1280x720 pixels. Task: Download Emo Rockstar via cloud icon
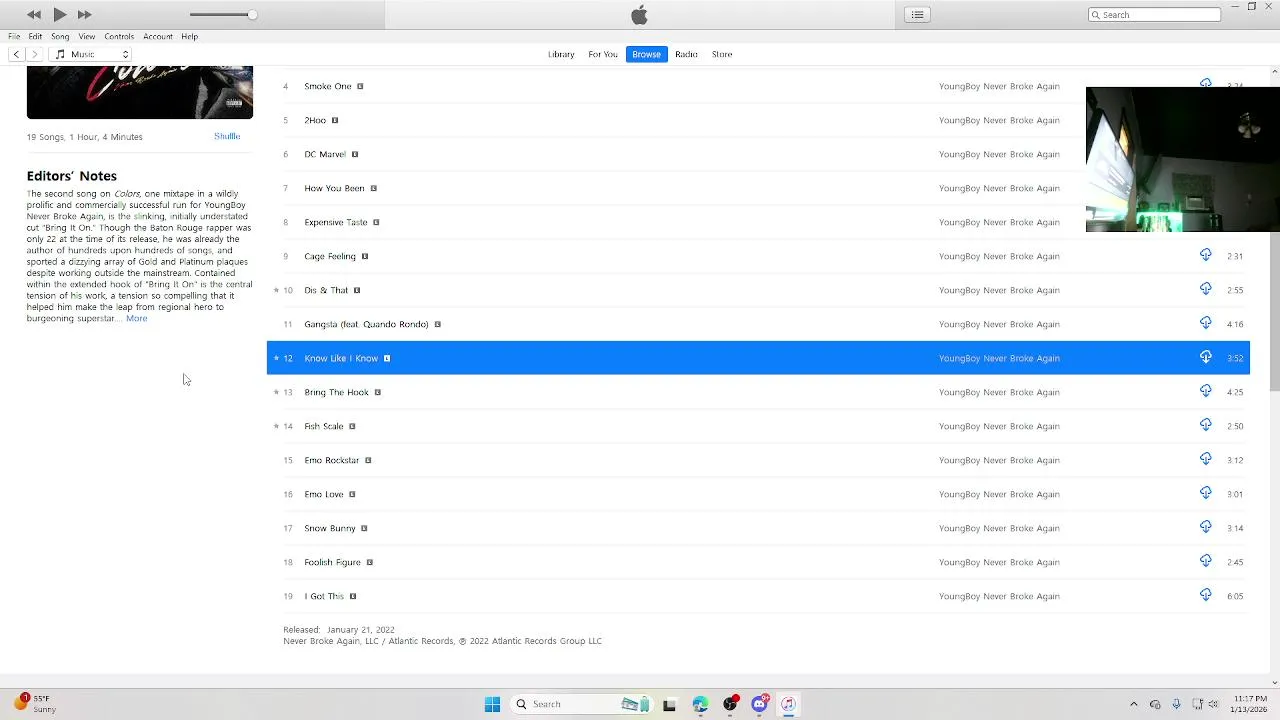pyautogui.click(x=1205, y=459)
